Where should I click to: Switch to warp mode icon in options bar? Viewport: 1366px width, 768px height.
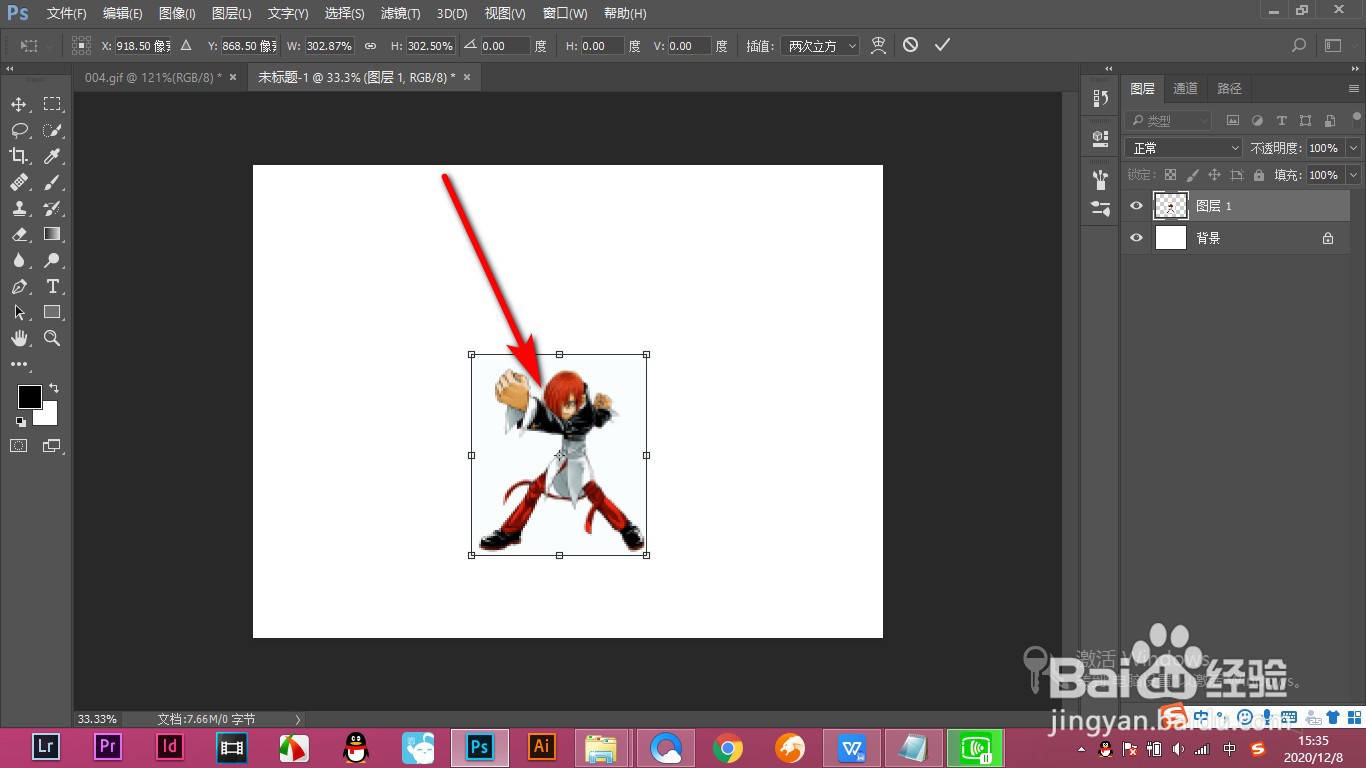[x=879, y=45]
